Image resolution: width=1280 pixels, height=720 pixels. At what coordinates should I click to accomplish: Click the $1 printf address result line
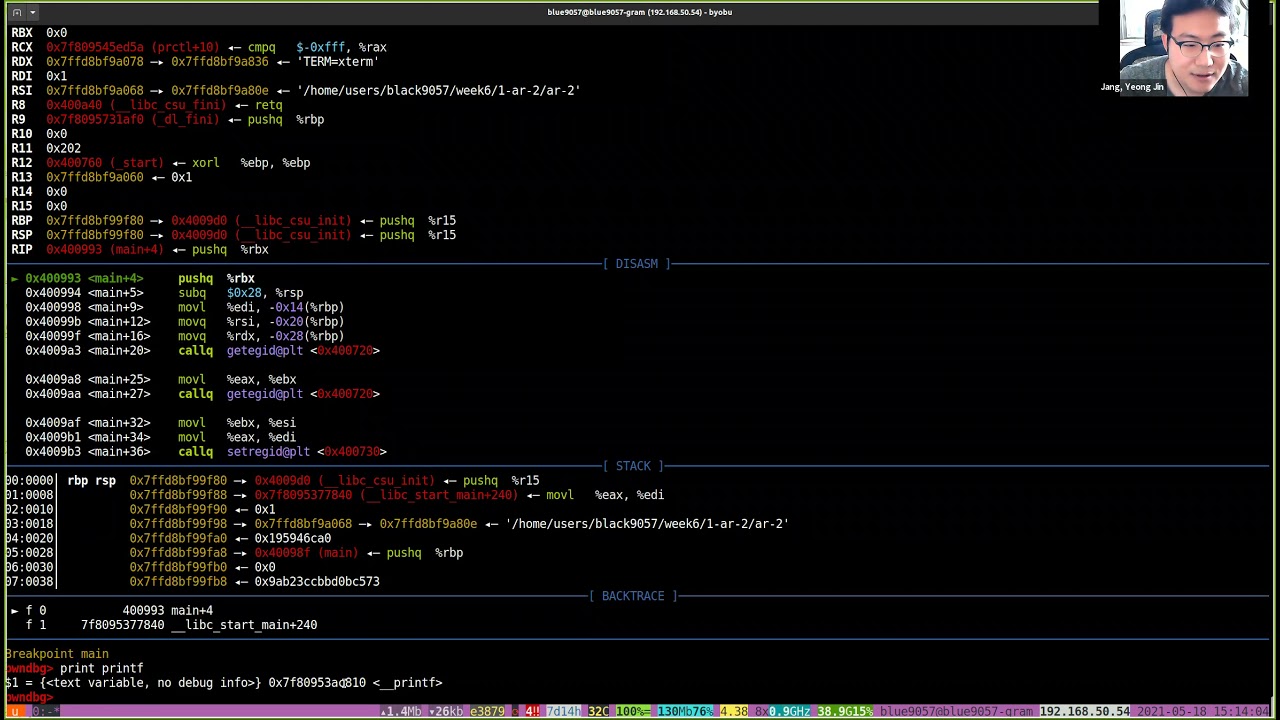coord(224,683)
